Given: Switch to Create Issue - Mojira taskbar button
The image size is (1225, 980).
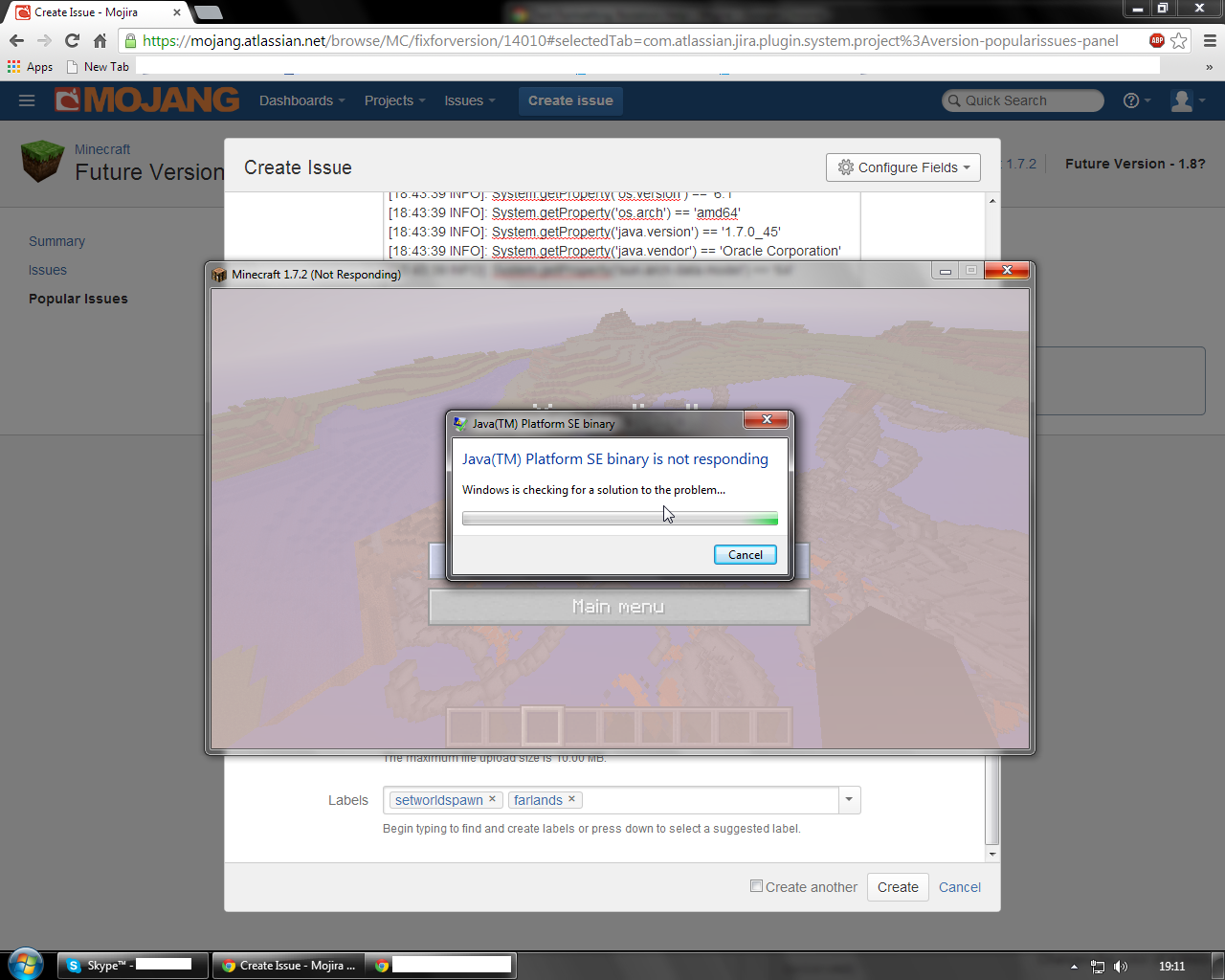Looking at the screenshot, I should [x=289, y=966].
